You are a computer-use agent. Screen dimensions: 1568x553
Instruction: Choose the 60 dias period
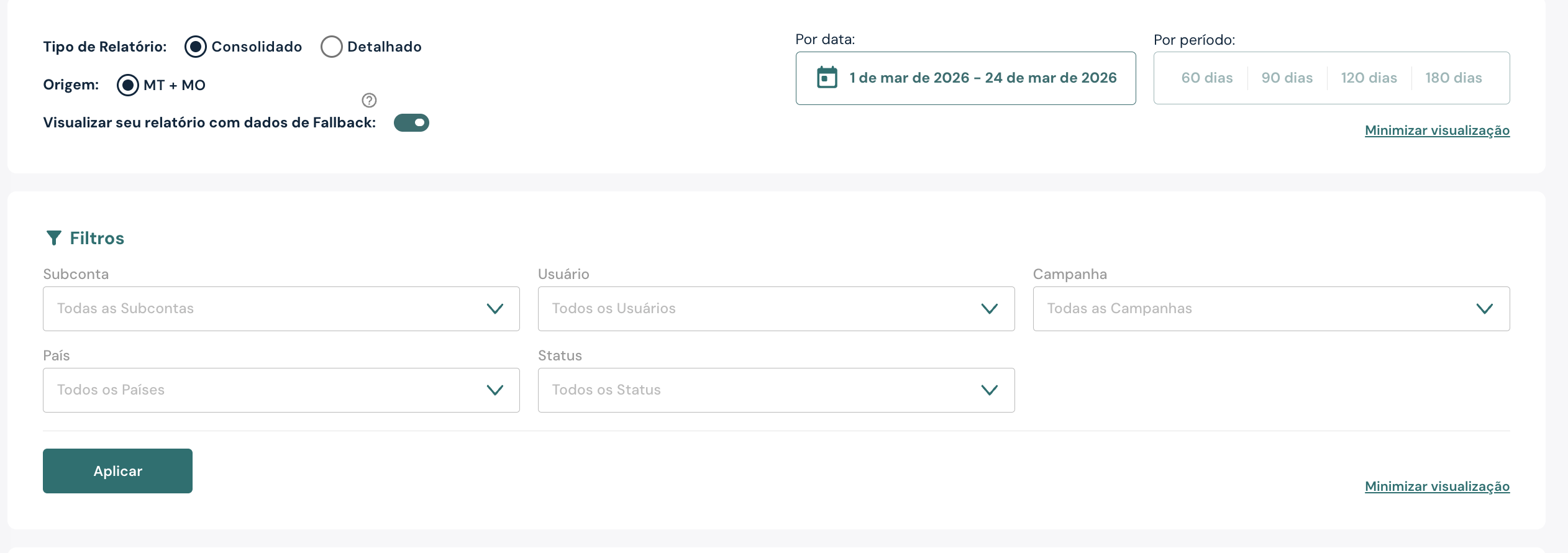(x=1206, y=78)
